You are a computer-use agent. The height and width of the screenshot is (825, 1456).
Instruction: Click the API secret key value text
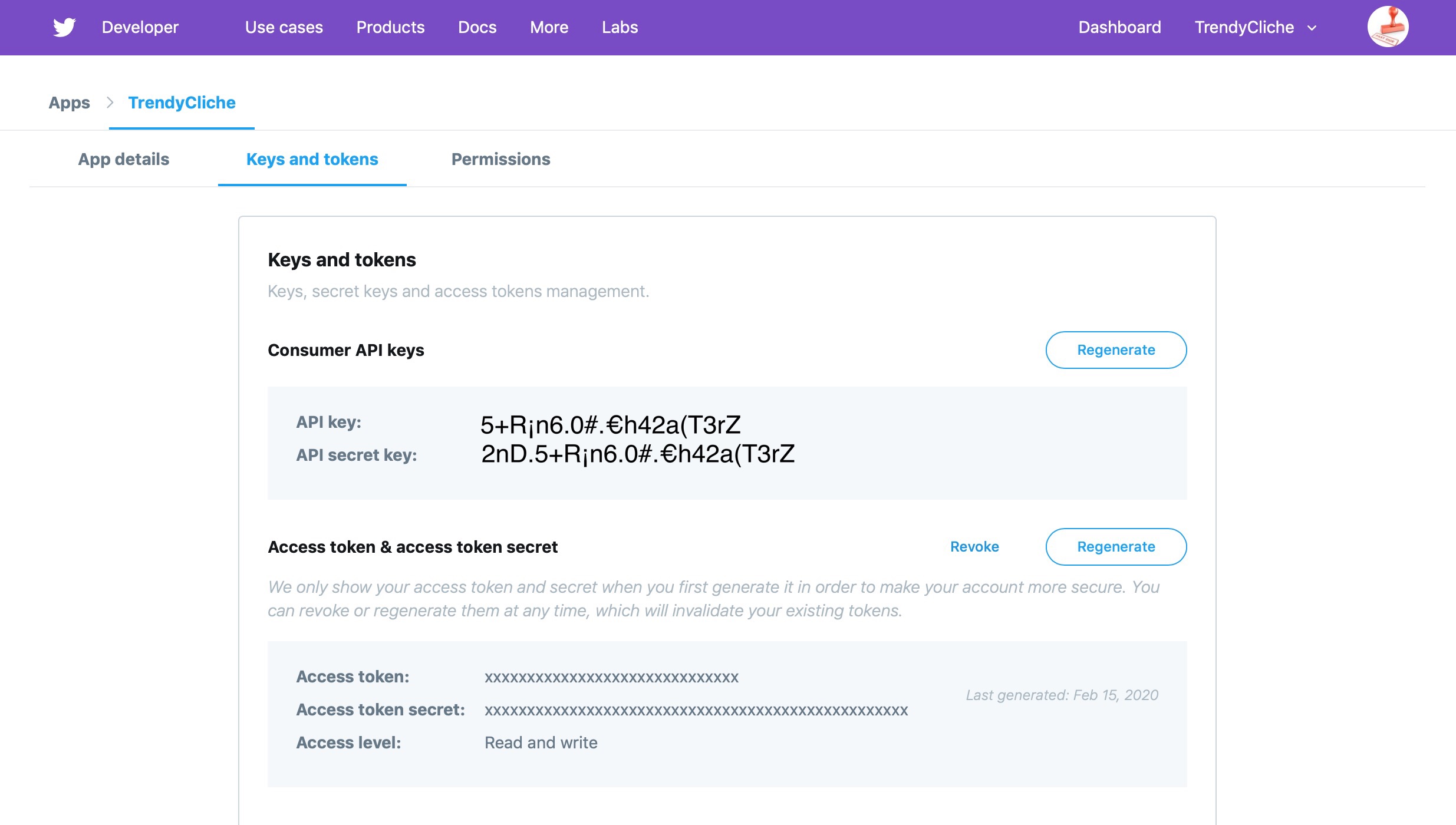pos(638,454)
